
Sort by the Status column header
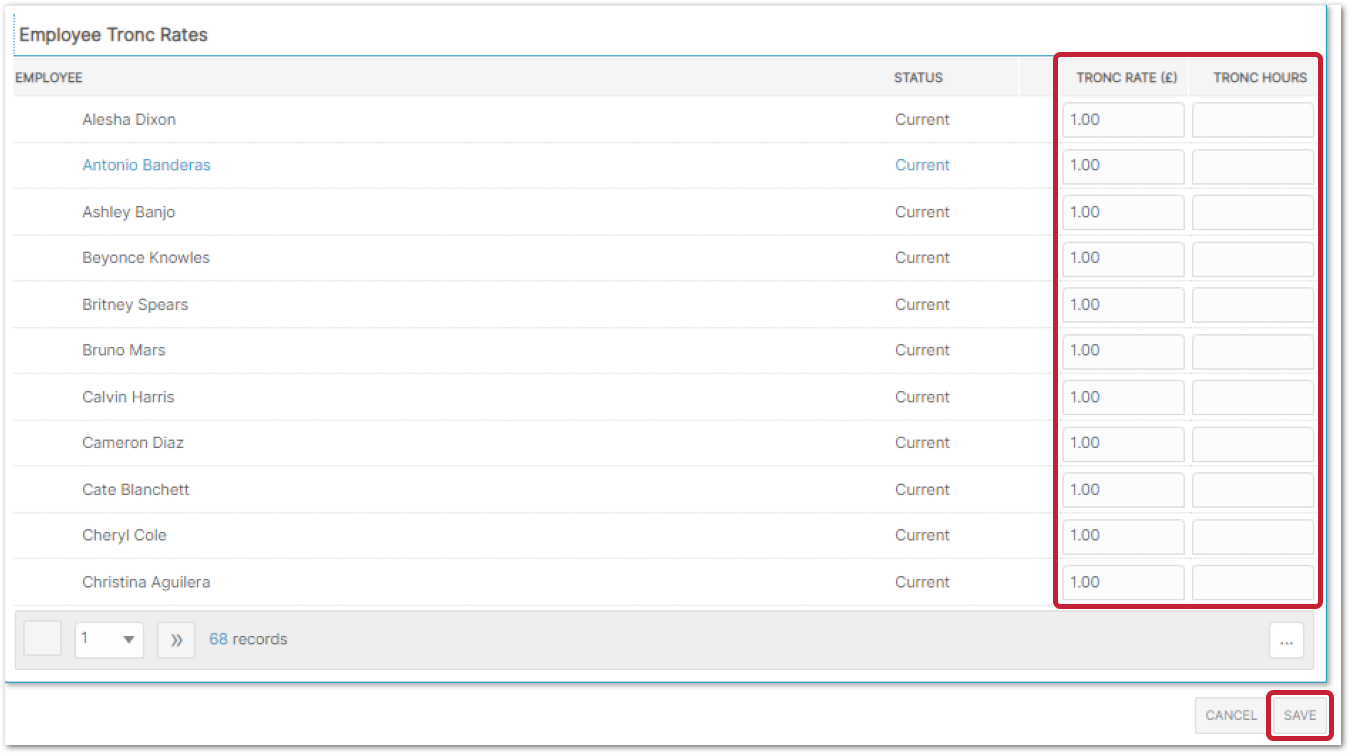coord(918,78)
